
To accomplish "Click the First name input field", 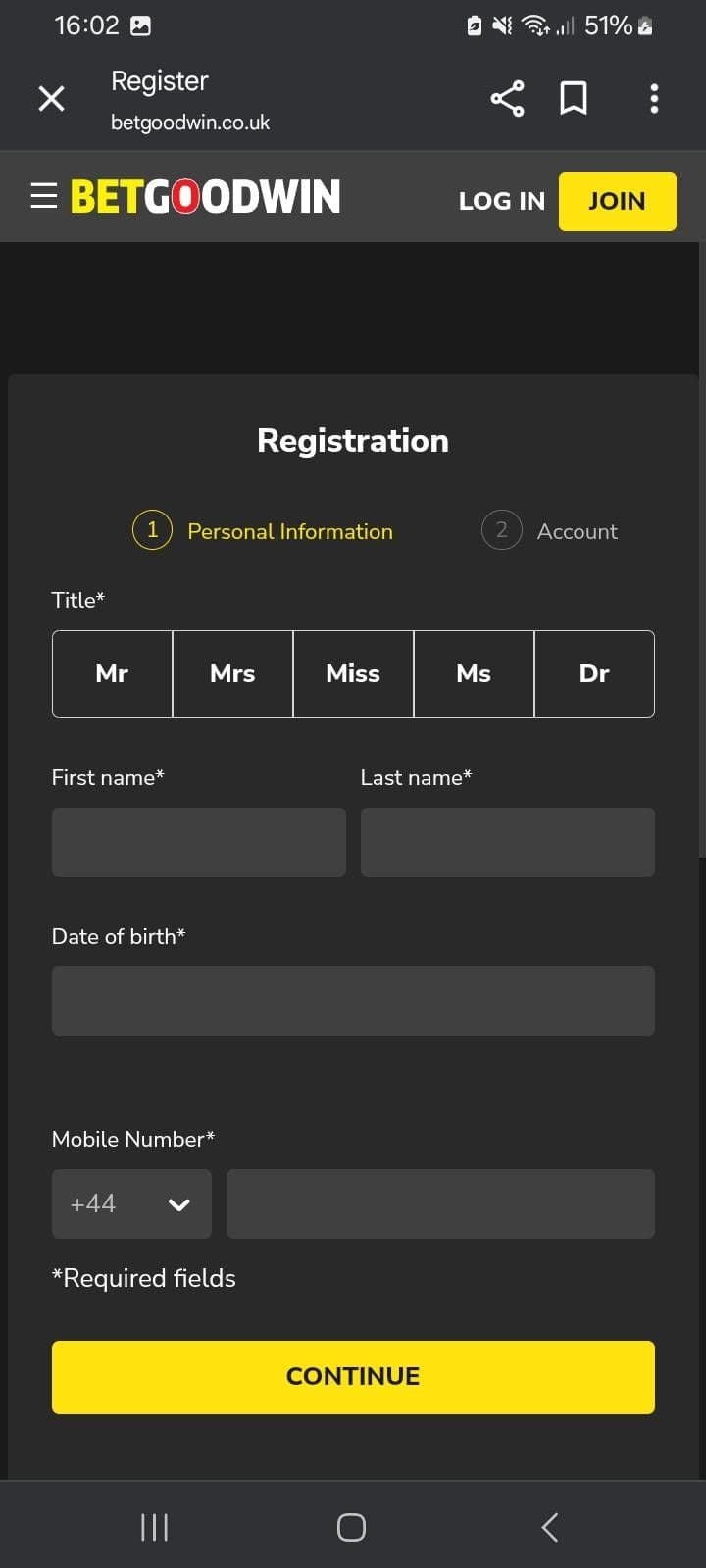I will coord(198,842).
